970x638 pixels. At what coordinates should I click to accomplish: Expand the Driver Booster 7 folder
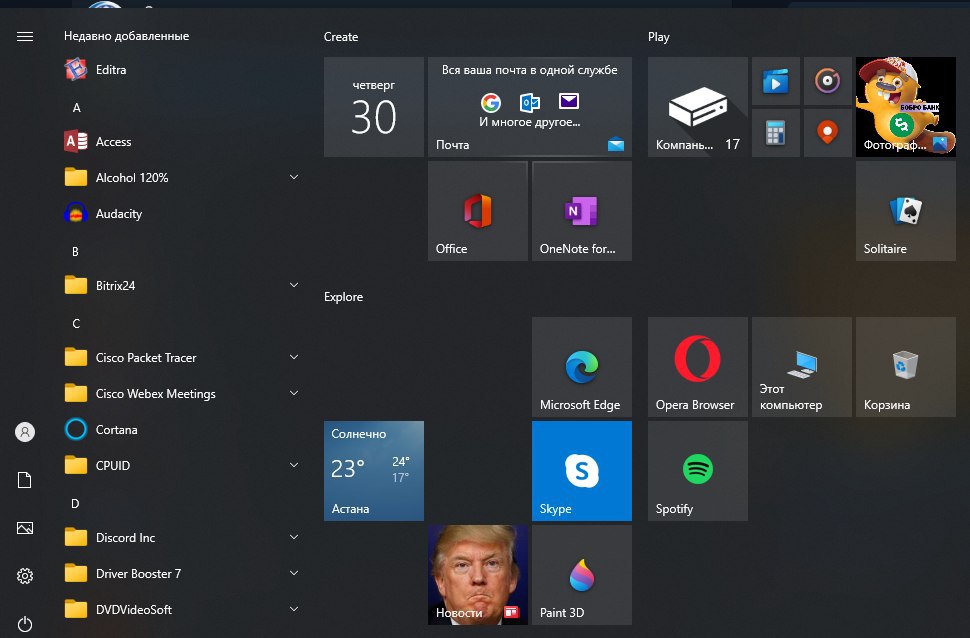tap(182, 574)
